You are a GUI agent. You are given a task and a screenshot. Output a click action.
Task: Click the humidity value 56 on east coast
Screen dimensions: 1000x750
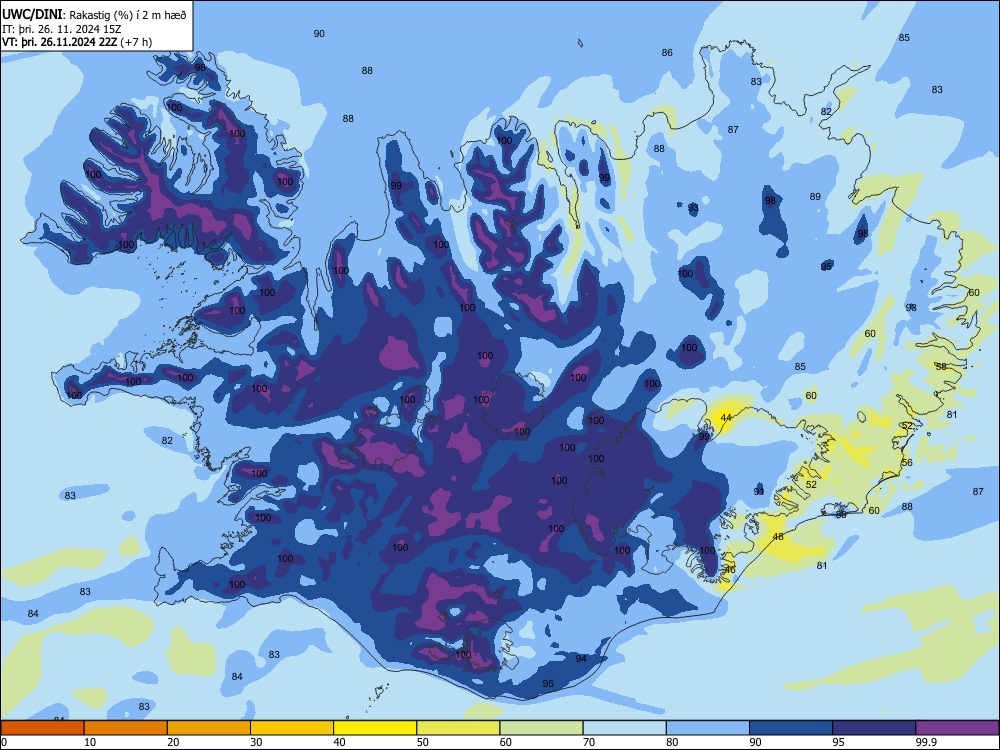[907, 462]
